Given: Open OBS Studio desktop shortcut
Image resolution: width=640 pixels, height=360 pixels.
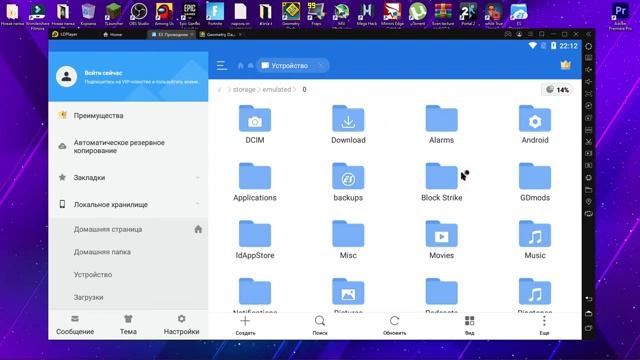Looking at the screenshot, I should pyautogui.click(x=139, y=14).
